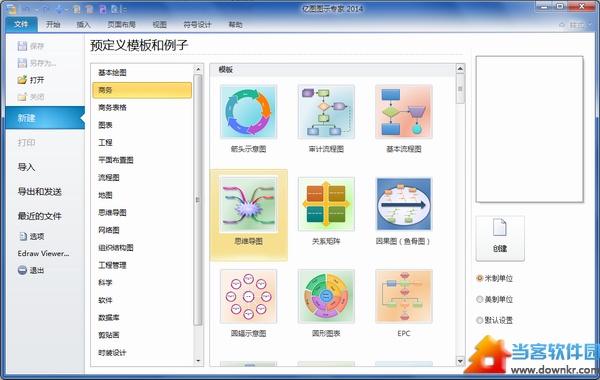600x380 pixels.
Task: Choose the 箭头示意图 template thumbnail
Action: click(x=248, y=112)
